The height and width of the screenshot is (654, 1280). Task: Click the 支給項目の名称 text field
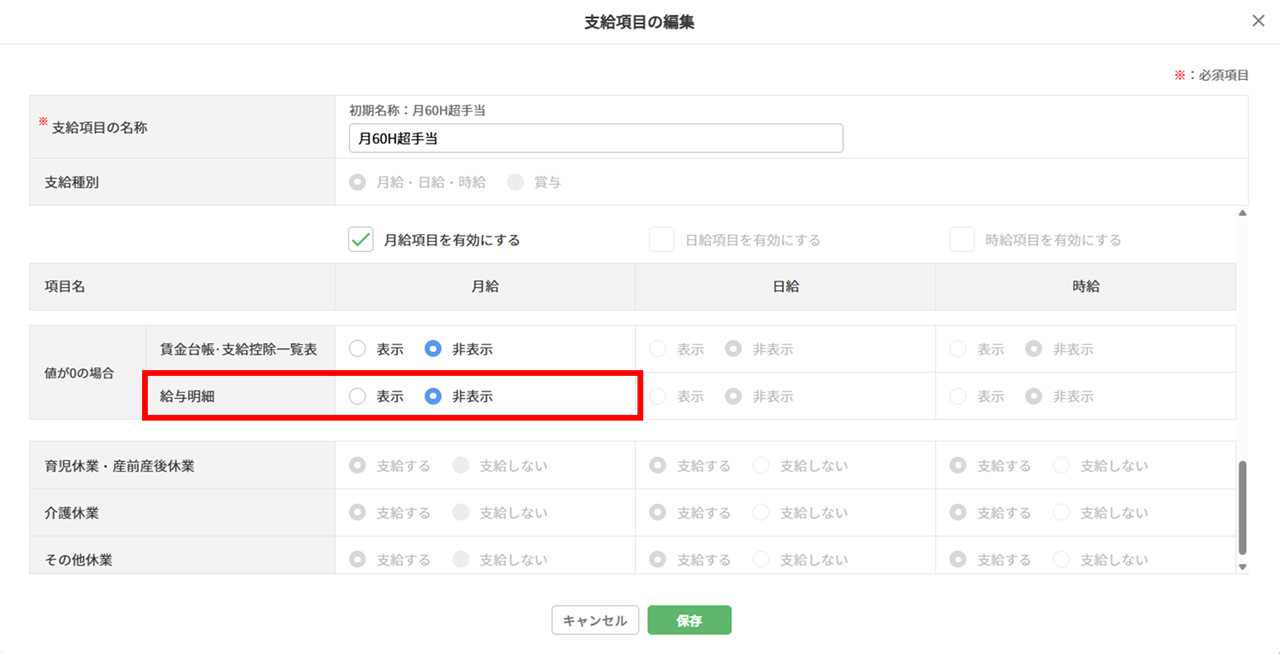pyautogui.click(x=595, y=139)
